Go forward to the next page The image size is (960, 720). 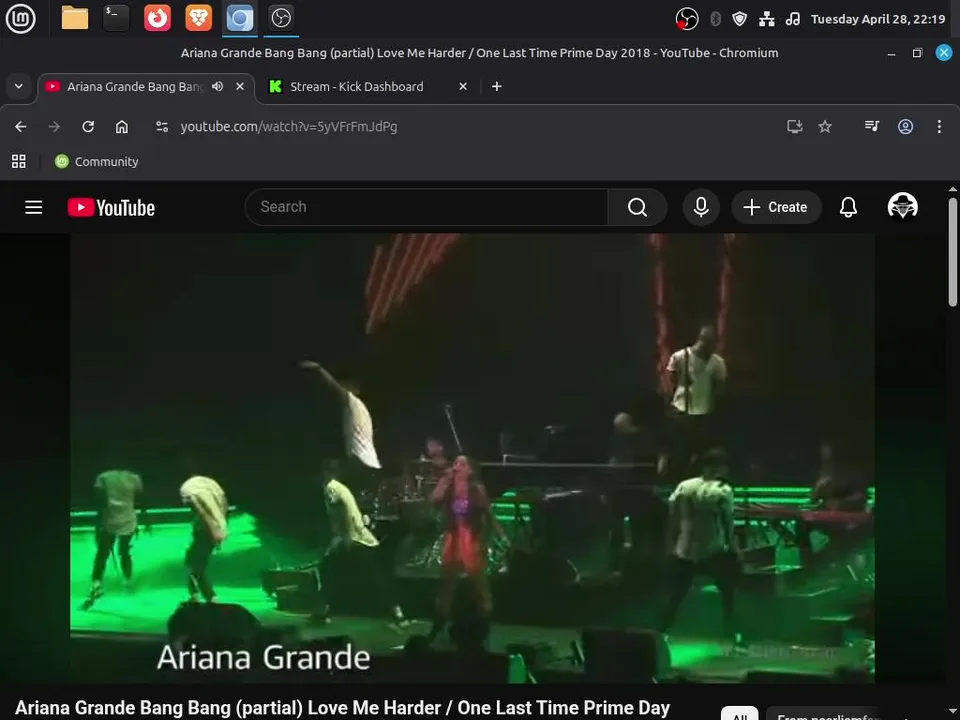54,127
